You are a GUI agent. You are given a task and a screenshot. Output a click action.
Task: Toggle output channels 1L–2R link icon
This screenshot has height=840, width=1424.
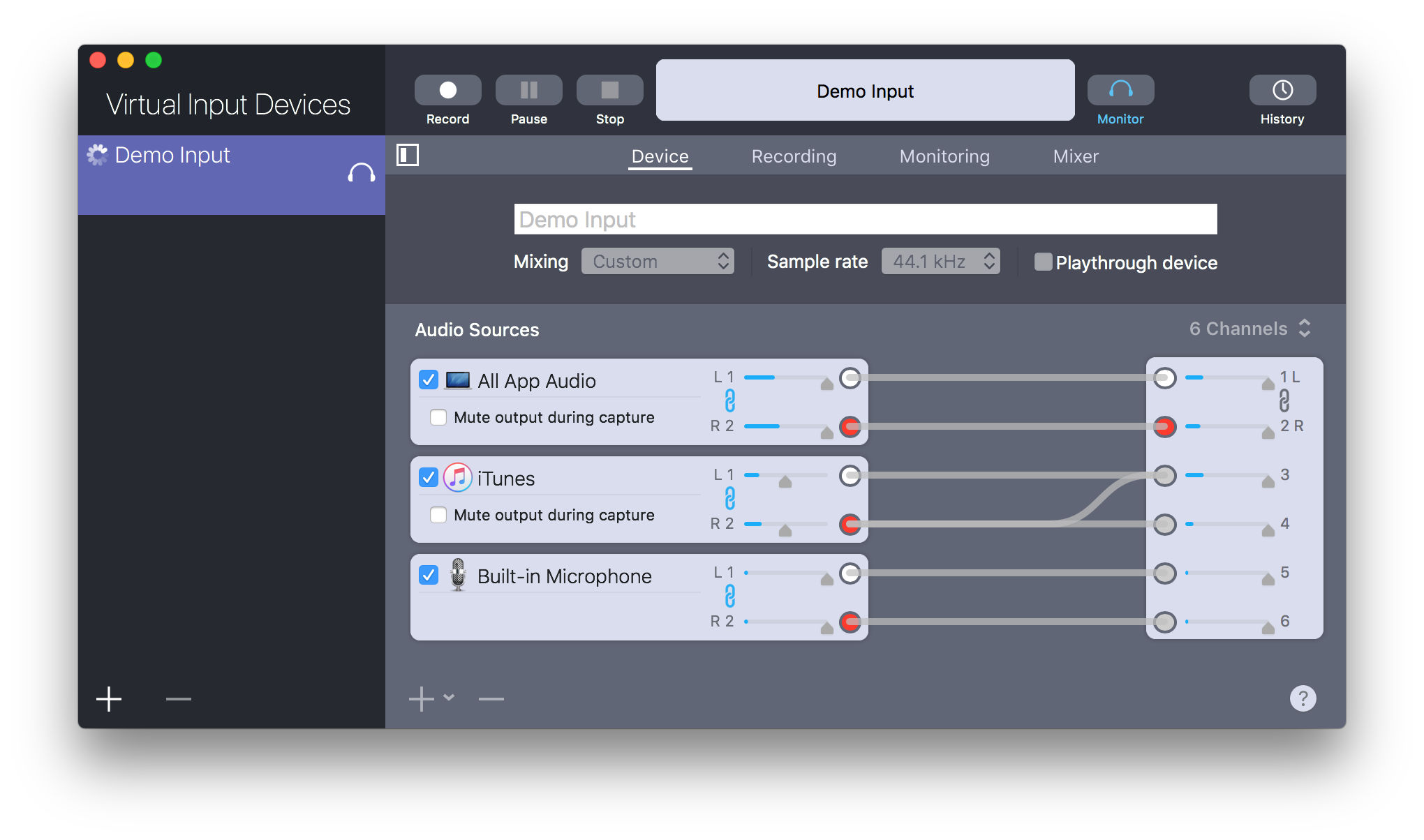(1284, 401)
